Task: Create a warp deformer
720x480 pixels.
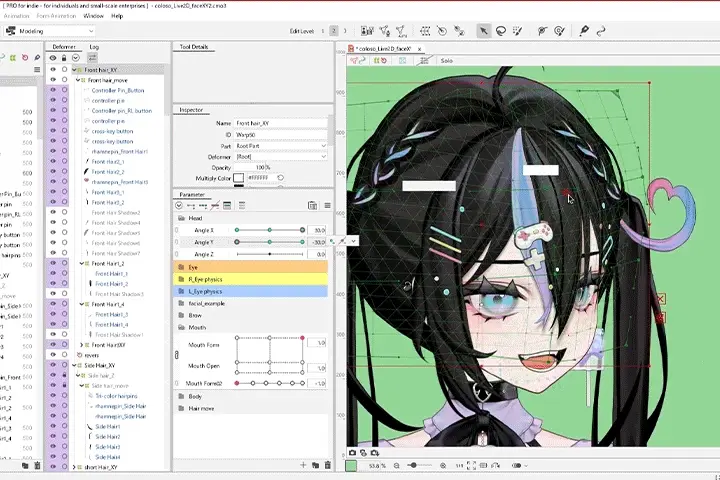Action: [425, 31]
